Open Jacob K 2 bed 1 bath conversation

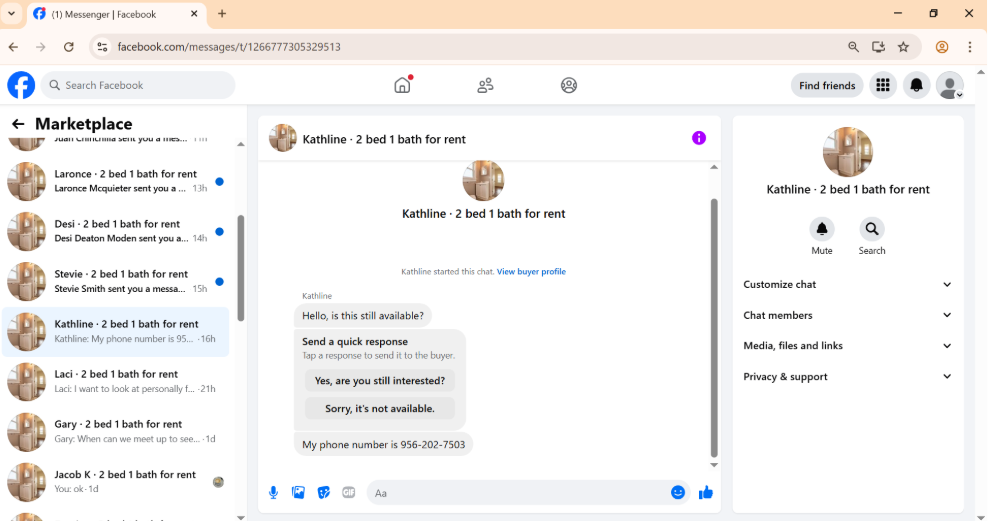tap(116, 482)
